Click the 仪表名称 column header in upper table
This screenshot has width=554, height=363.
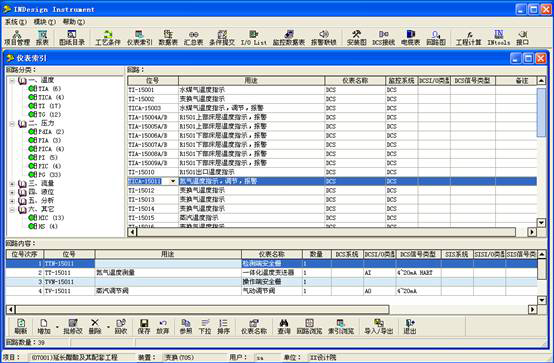[355, 81]
